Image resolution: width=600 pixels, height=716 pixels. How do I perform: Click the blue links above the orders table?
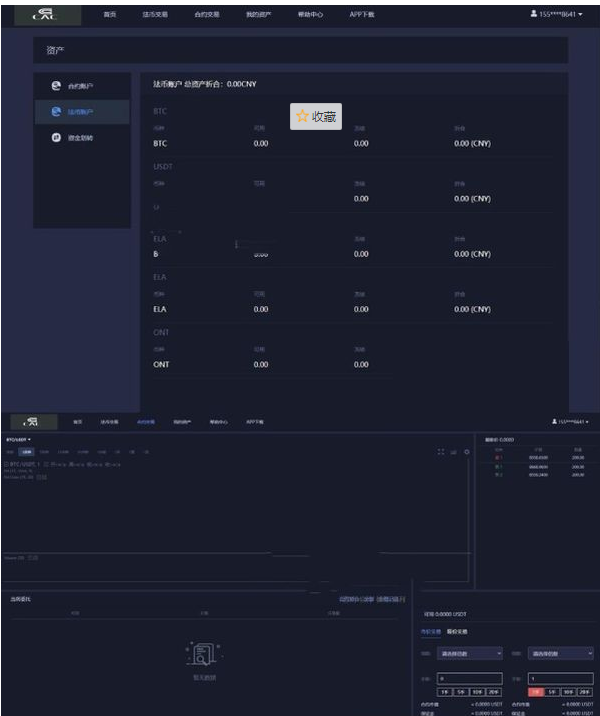[372, 599]
